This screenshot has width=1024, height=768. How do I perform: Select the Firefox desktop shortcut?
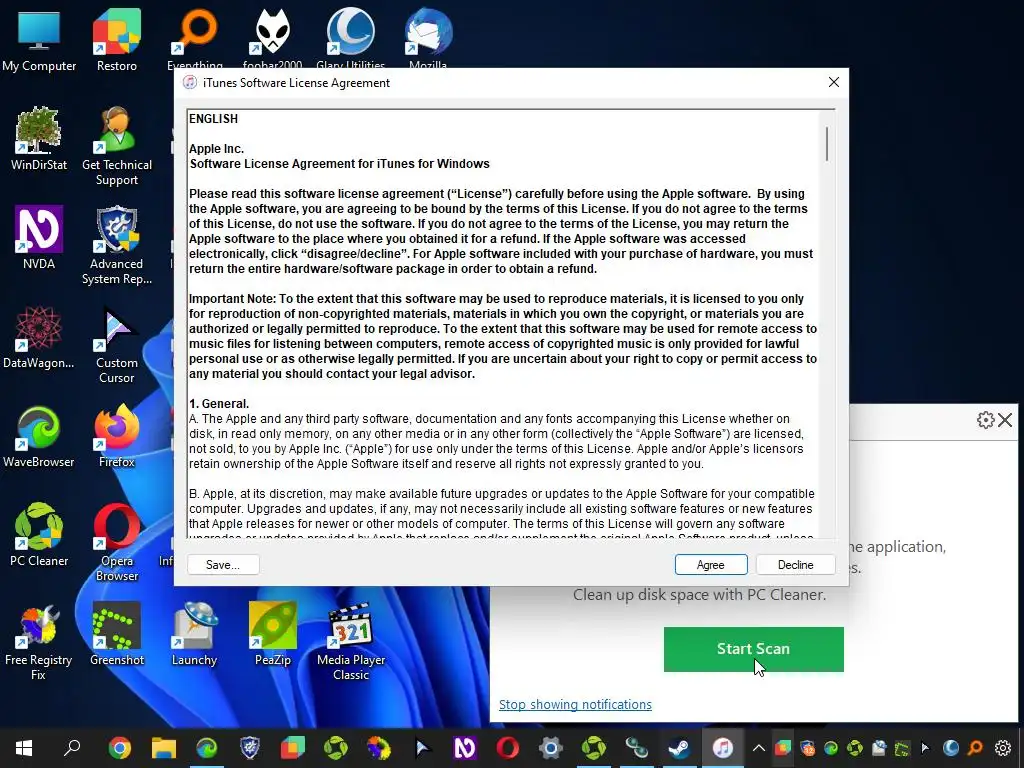pyautogui.click(x=117, y=436)
